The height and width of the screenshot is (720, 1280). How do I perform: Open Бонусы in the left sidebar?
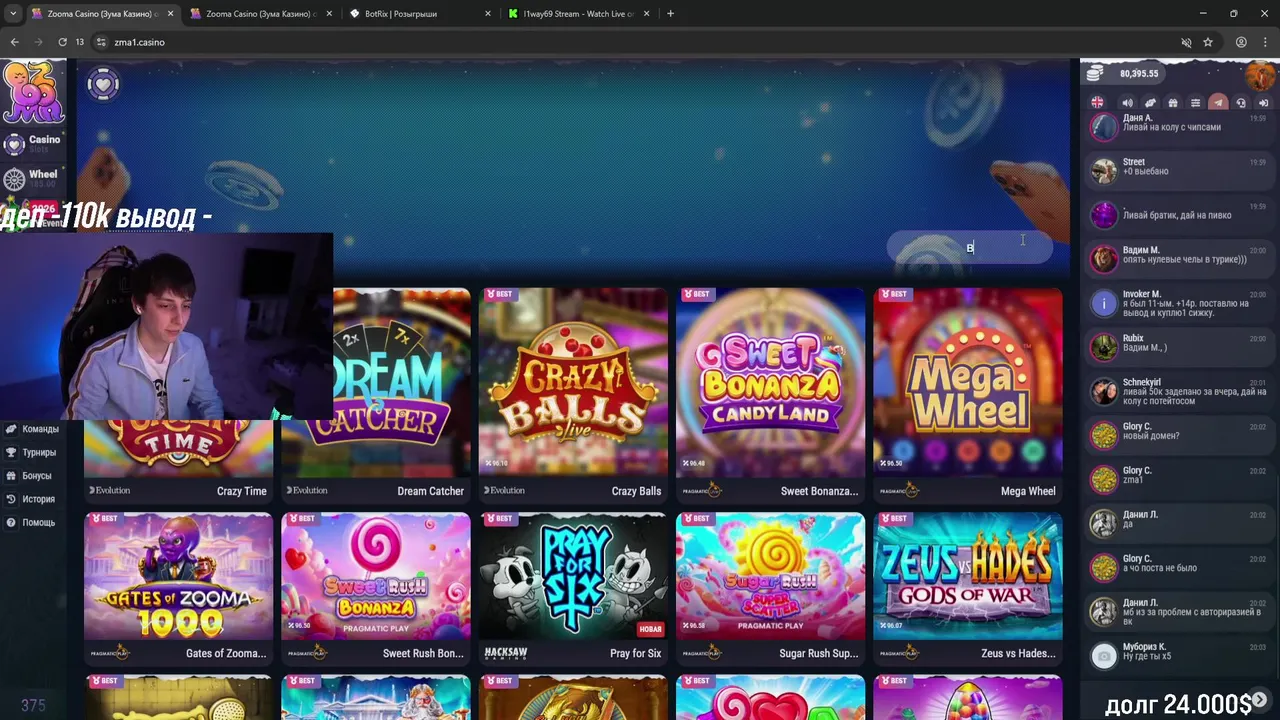pos(29,476)
